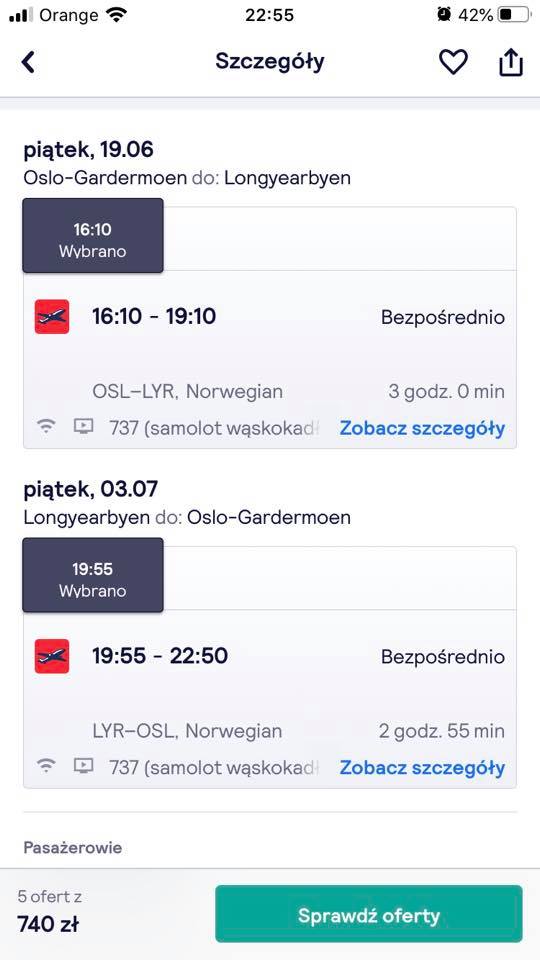Image resolution: width=540 pixels, height=960 pixels.
Task: Tap the battery indicator in status bar
Action: (513, 15)
